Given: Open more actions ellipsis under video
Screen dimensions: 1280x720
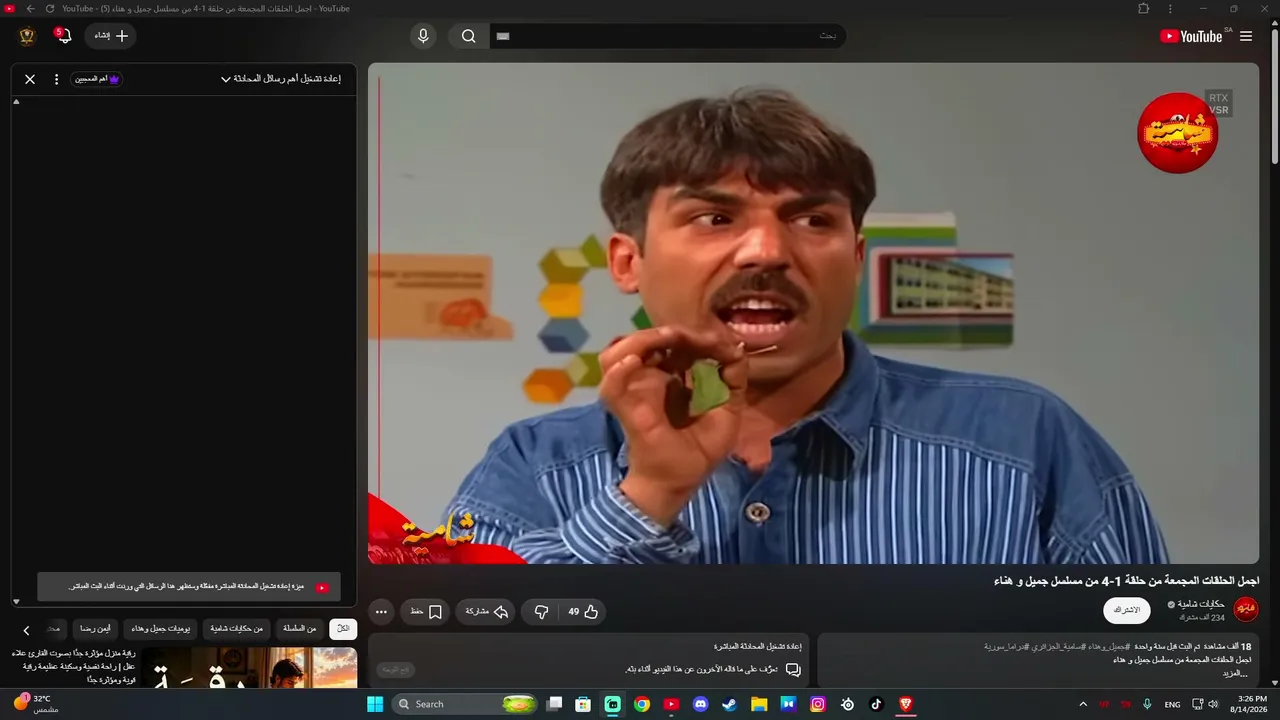Looking at the screenshot, I should coord(381,611).
